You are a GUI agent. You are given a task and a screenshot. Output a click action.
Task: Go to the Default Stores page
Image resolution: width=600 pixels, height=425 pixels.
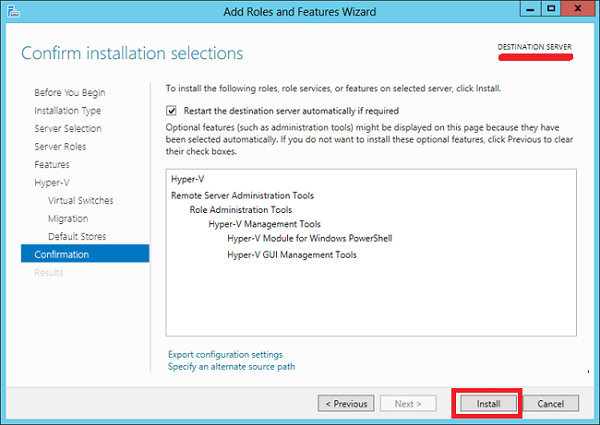coord(77,237)
